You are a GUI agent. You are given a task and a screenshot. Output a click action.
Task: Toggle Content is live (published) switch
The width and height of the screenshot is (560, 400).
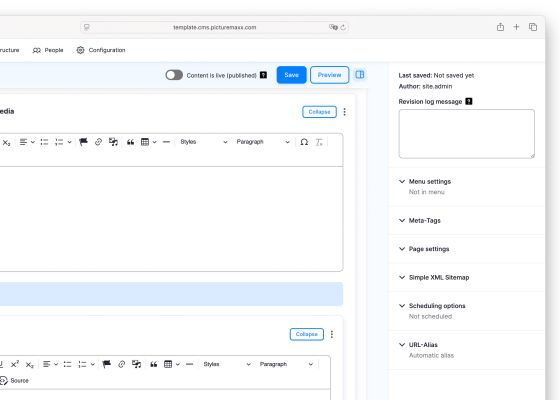click(x=174, y=75)
